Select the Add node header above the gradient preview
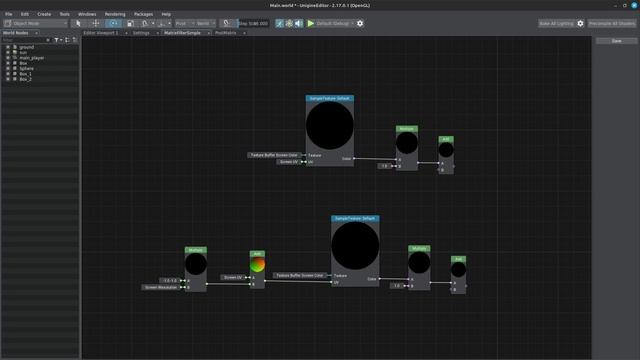The height and width of the screenshot is (360, 640). (257, 254)
